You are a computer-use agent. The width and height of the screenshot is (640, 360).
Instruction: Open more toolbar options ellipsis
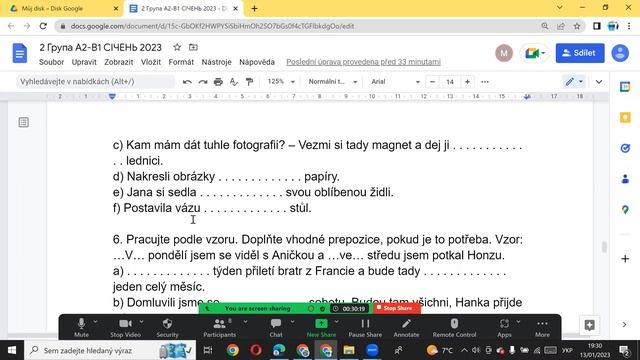(x=485, y=82)
